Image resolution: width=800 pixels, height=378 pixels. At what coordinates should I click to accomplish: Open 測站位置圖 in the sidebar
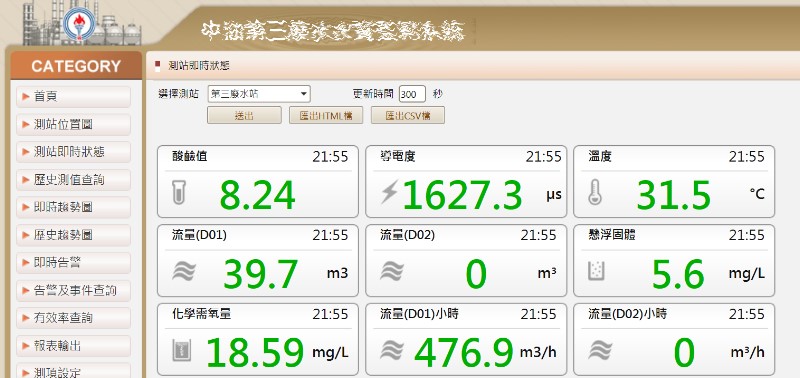(73, 124)
